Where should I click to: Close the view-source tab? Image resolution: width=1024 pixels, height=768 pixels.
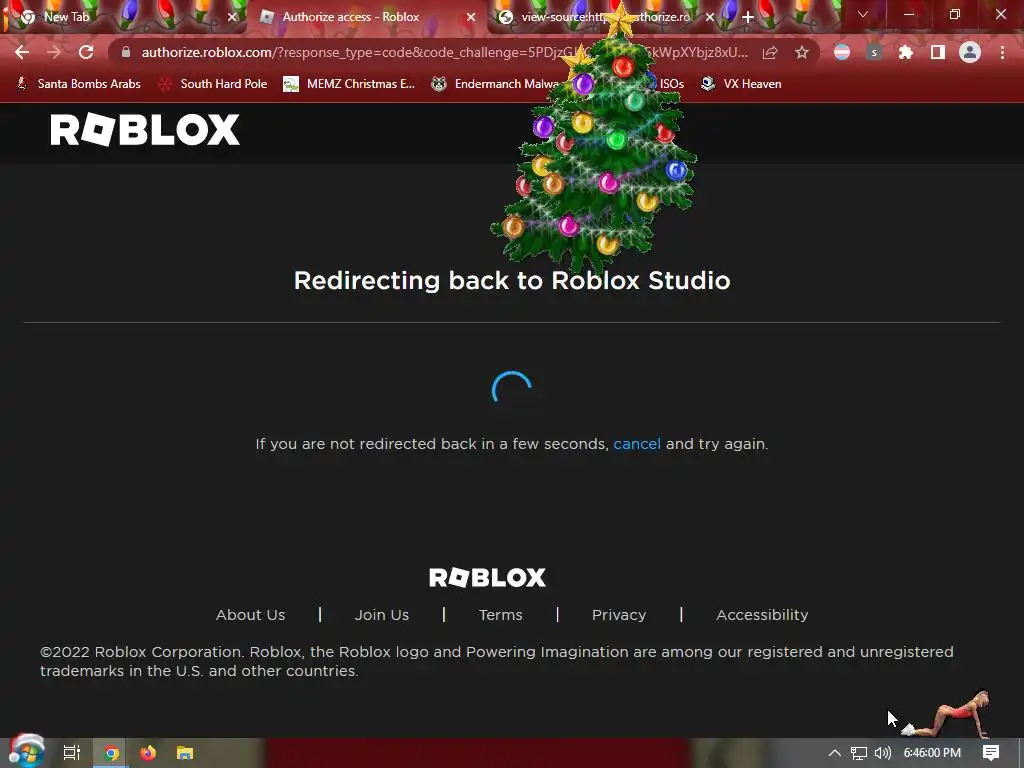coord(710,17)
